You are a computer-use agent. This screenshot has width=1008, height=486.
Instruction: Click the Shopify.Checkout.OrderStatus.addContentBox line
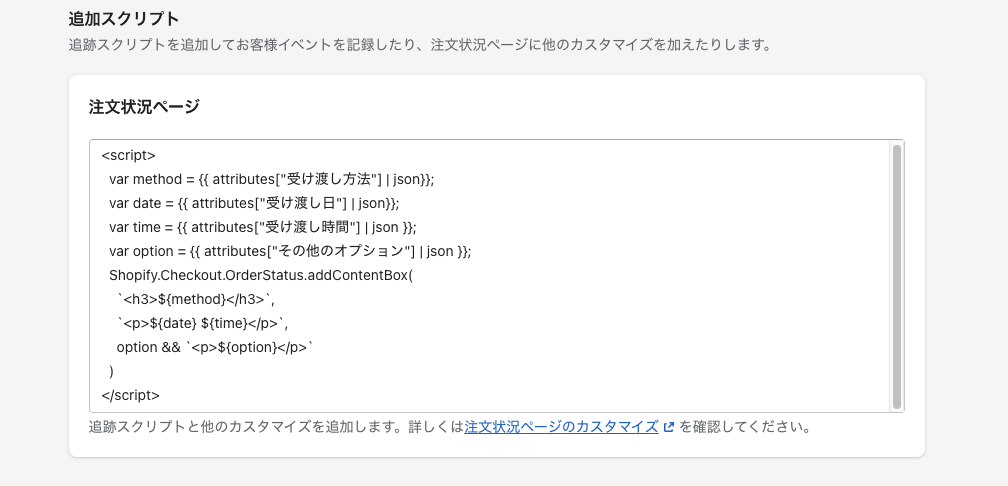[x=262, y=275]
